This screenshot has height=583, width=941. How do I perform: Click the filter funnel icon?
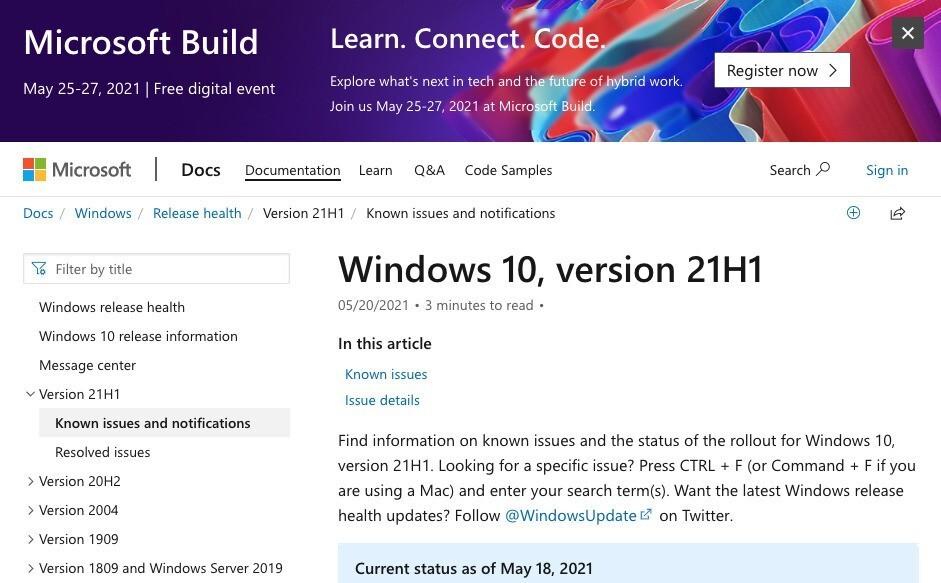pyautogui.click(x=39, y=268)
